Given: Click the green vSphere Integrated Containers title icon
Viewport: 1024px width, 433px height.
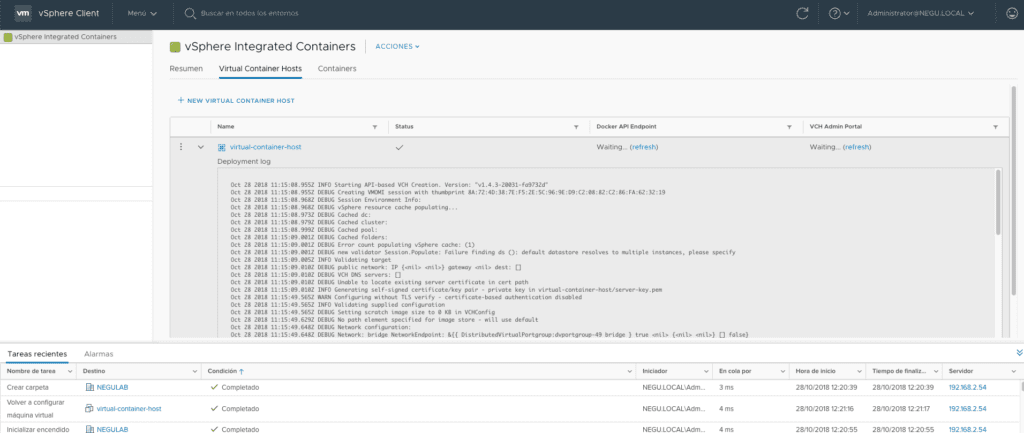Looking at the screenshot, I should pos(174,47).
